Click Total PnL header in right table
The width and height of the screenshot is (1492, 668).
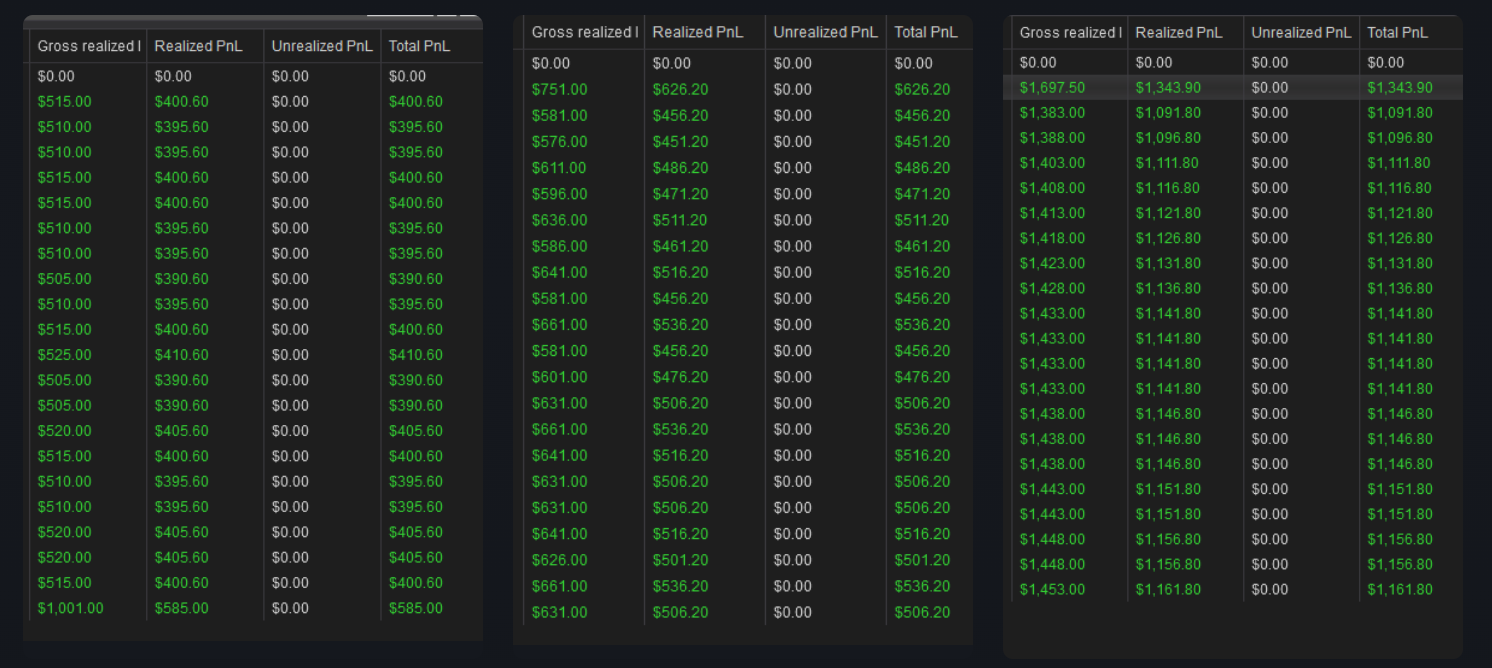(1397, 32)
